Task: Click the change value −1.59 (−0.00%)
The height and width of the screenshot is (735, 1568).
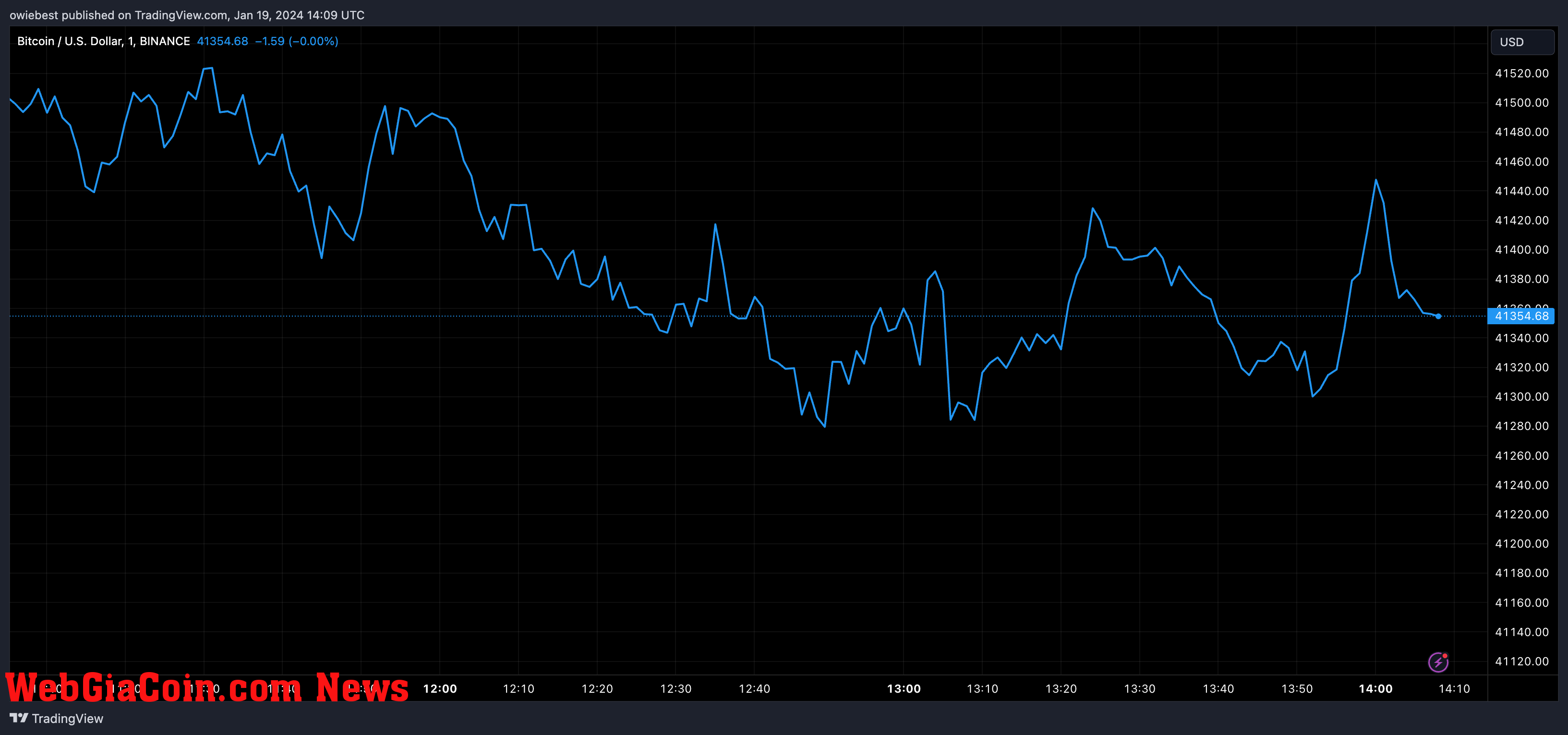Action: [296, 41]
